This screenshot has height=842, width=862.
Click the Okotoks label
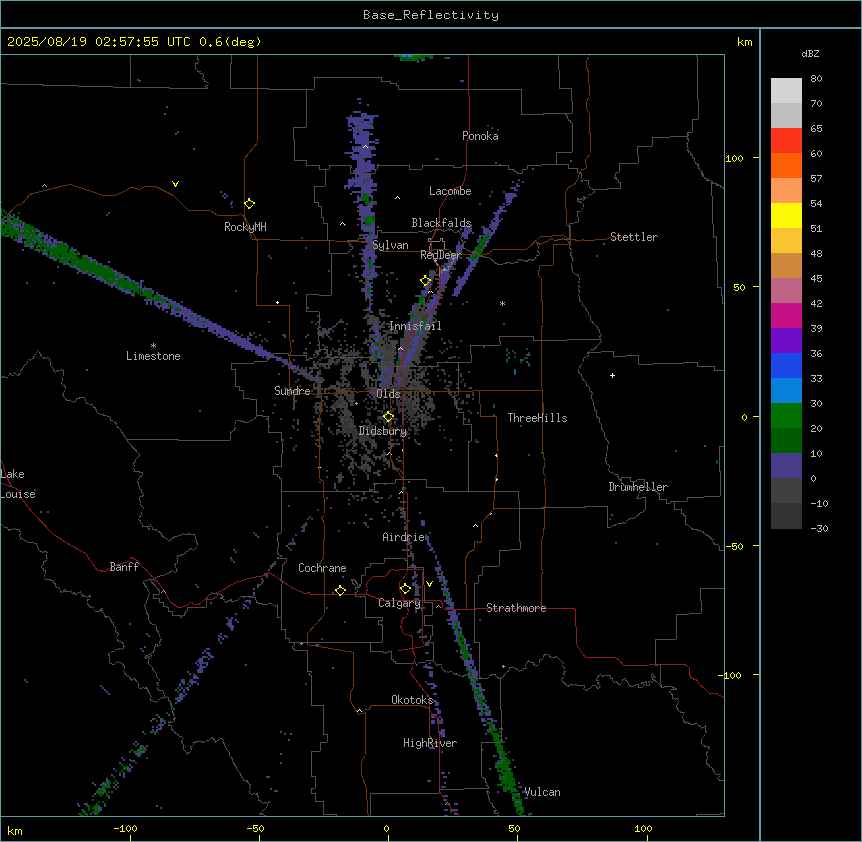(412, 700)
